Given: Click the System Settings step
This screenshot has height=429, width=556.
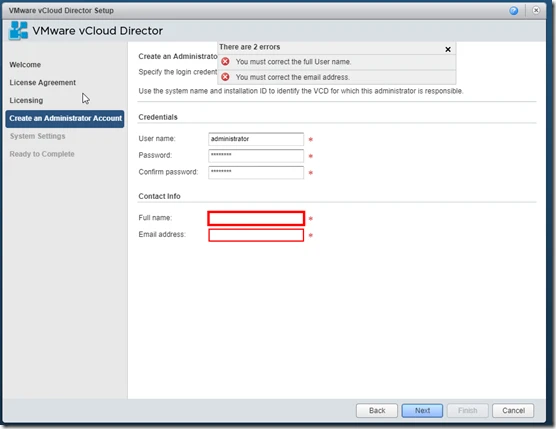Looking at the screenshot, I should pyautogui.click(x=38, y=136).
